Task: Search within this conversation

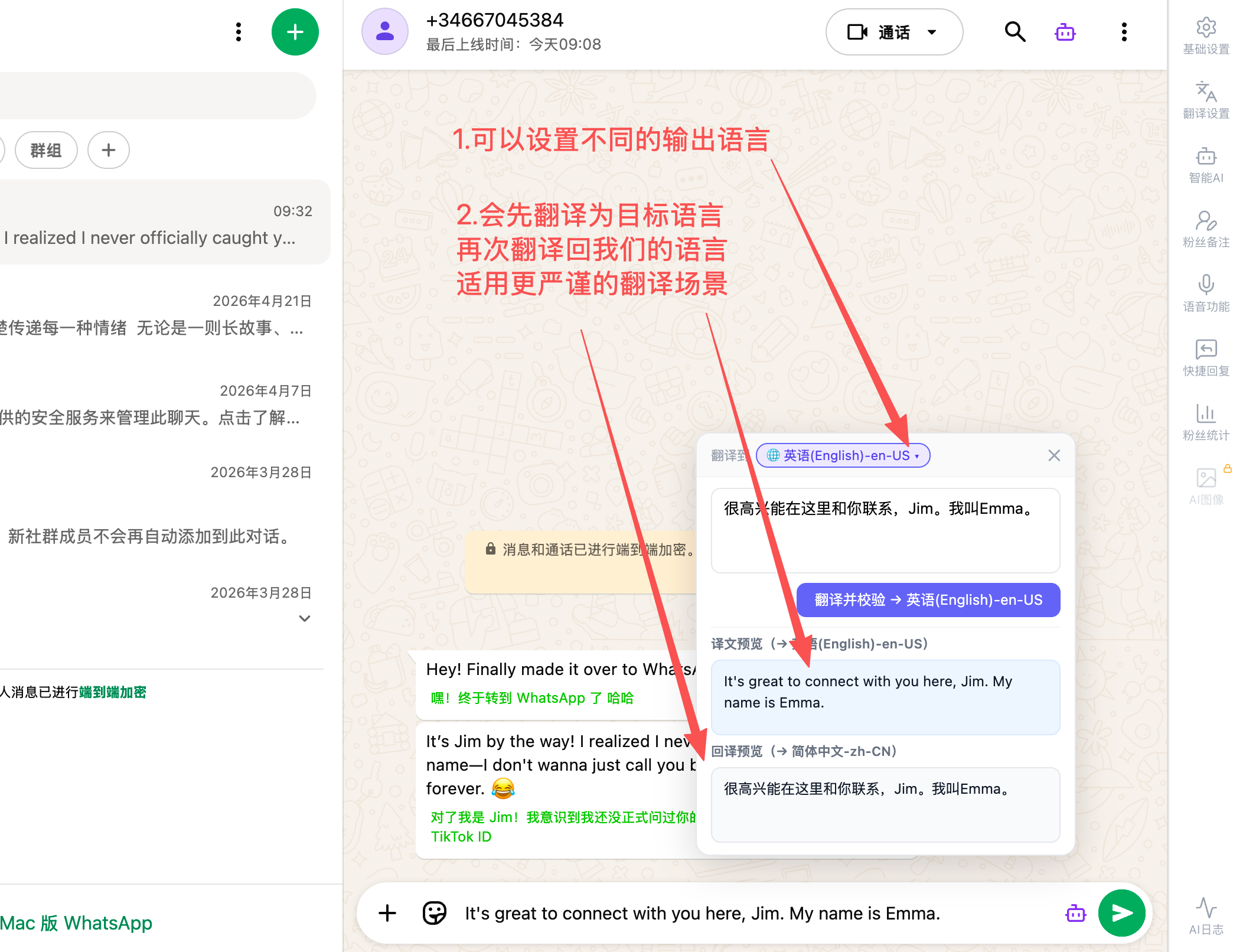Action: tap(1015, 32)
